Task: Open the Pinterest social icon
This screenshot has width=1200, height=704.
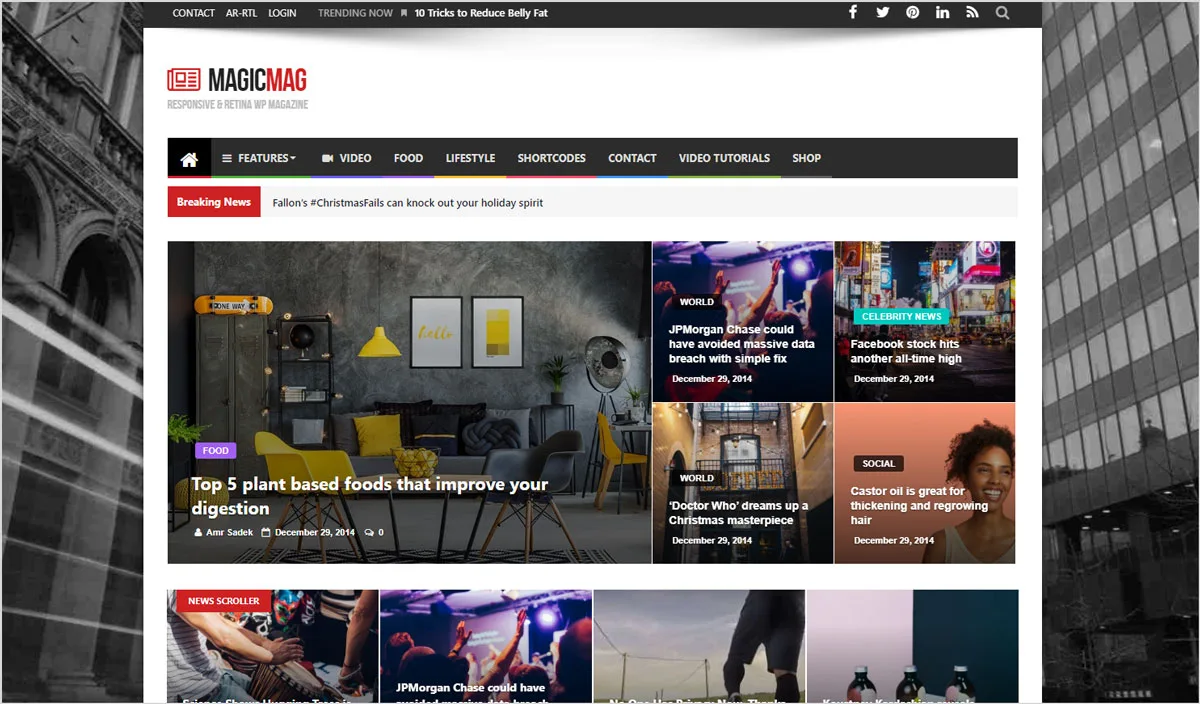Action: 913,13
